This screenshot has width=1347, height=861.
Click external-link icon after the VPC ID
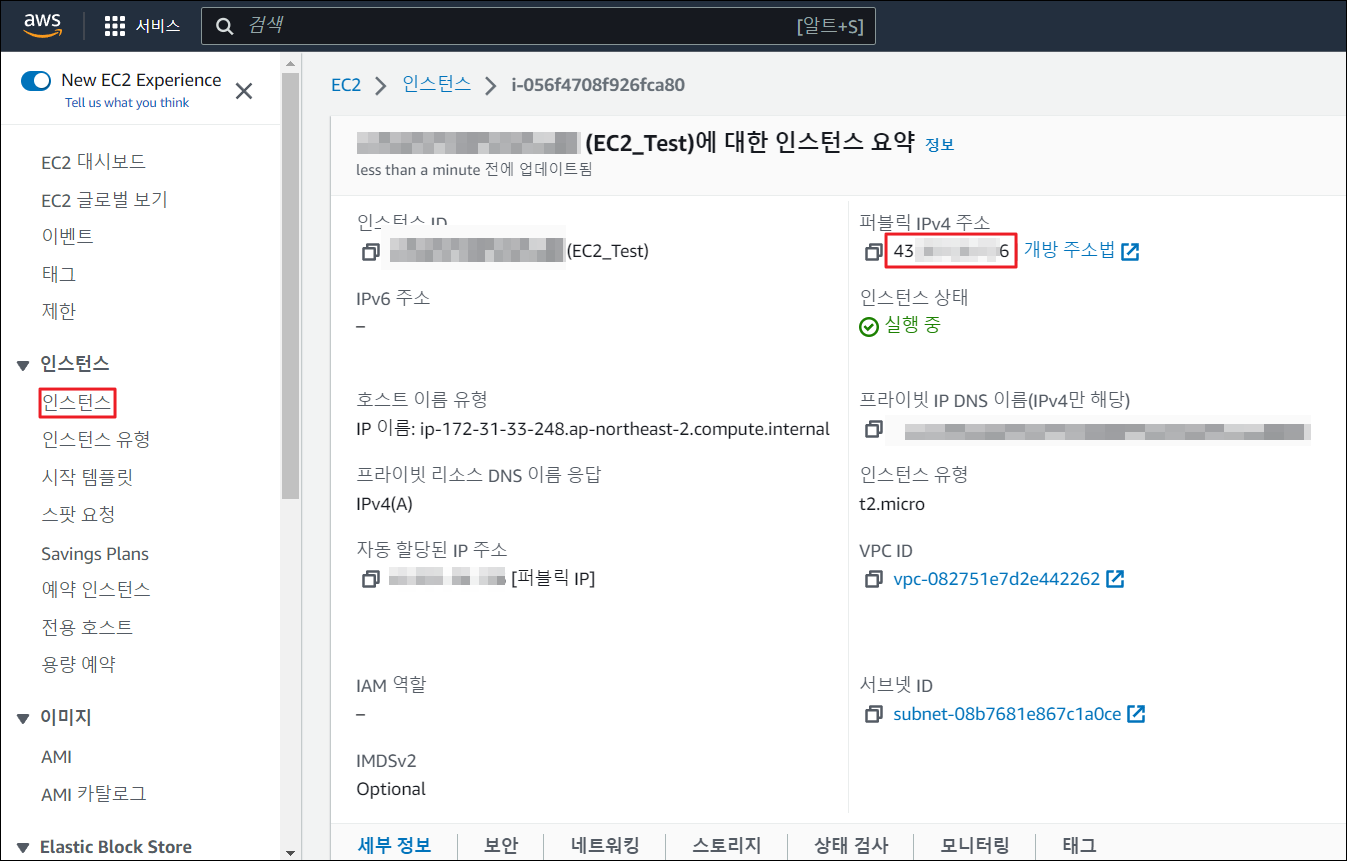pyautogui.click(x=1115, y=580)
